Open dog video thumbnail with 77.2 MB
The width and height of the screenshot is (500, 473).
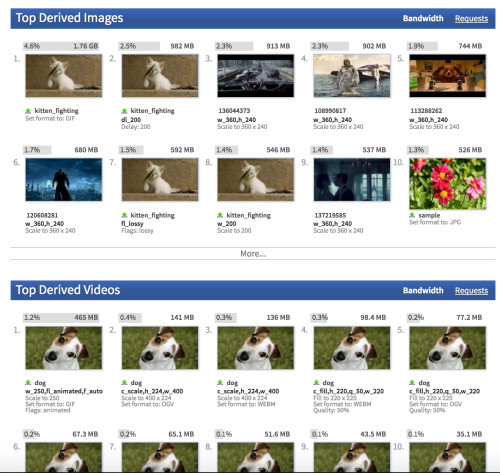[x=448, y=348]
